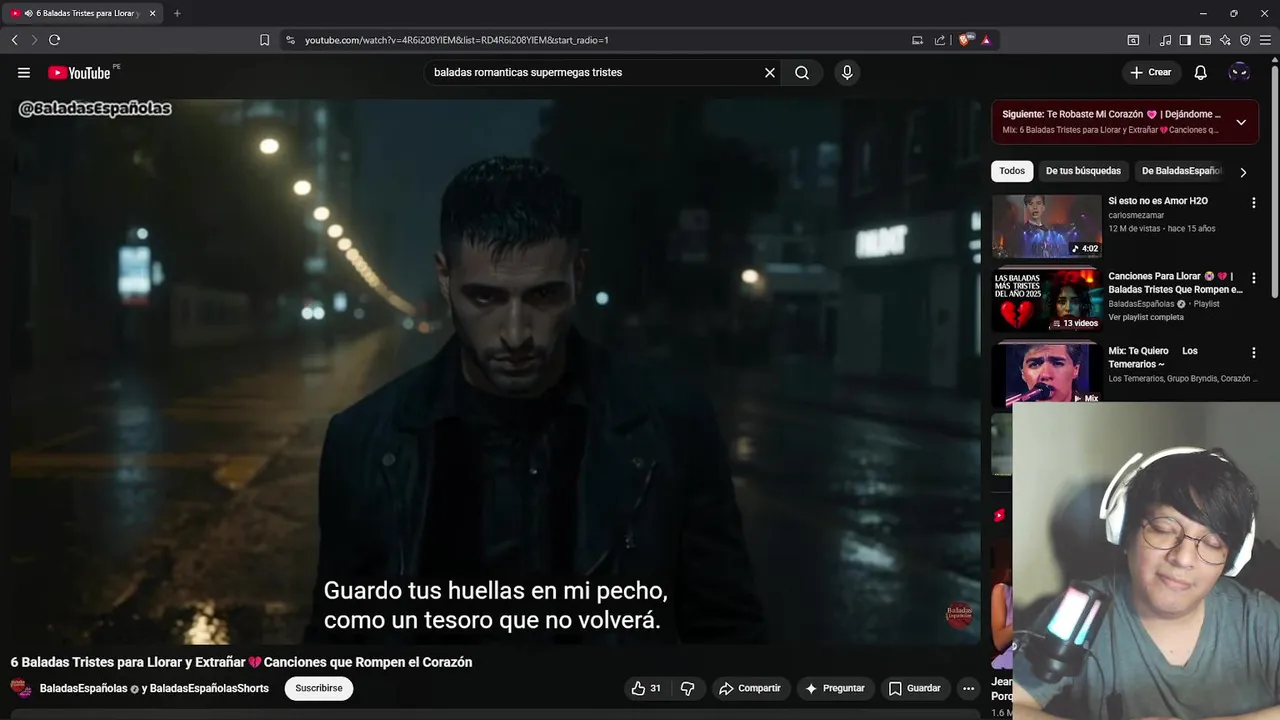Open a new browser tab

pyautogui.click(x=177, y=13)
